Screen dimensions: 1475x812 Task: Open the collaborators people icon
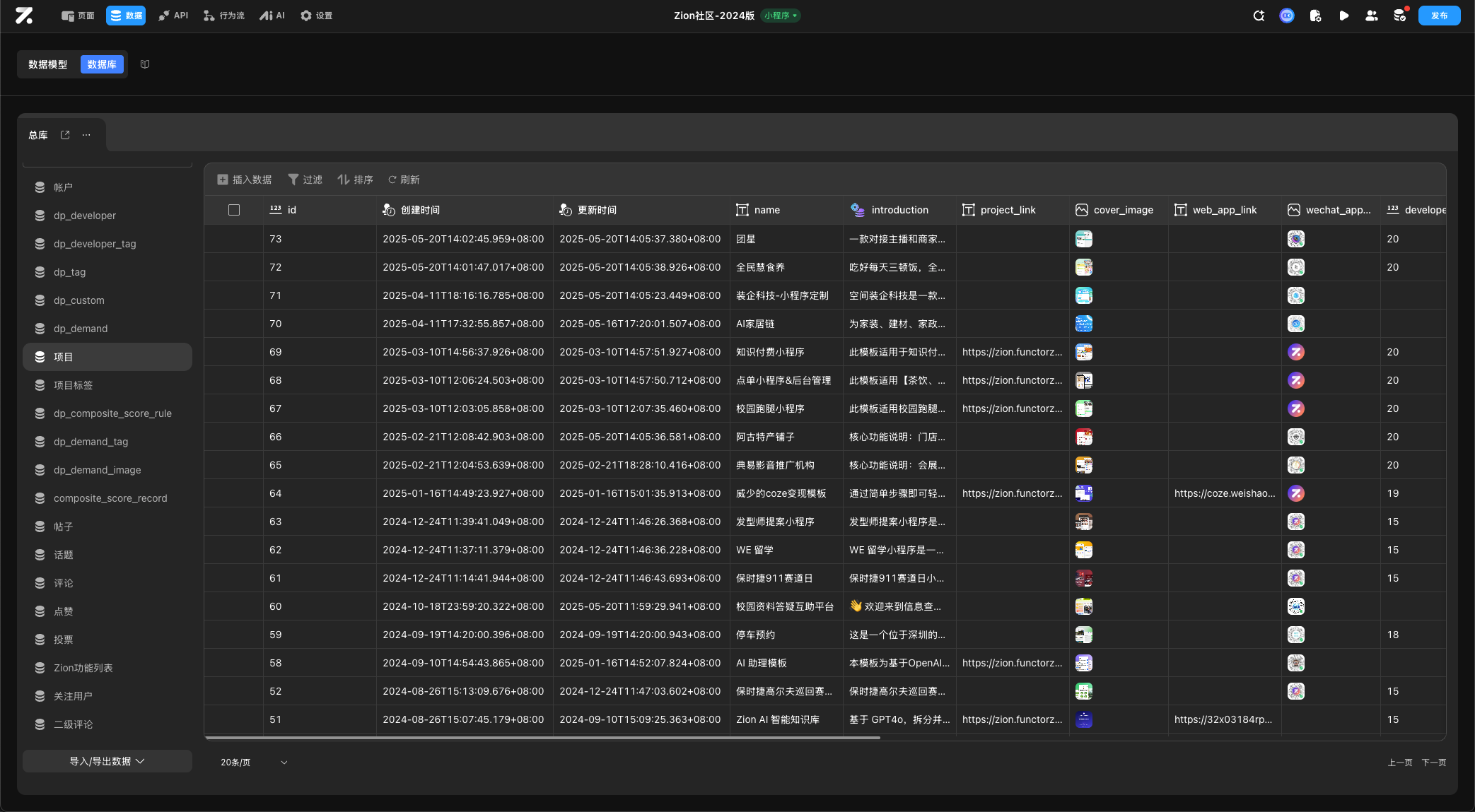tap(1372, 16)
